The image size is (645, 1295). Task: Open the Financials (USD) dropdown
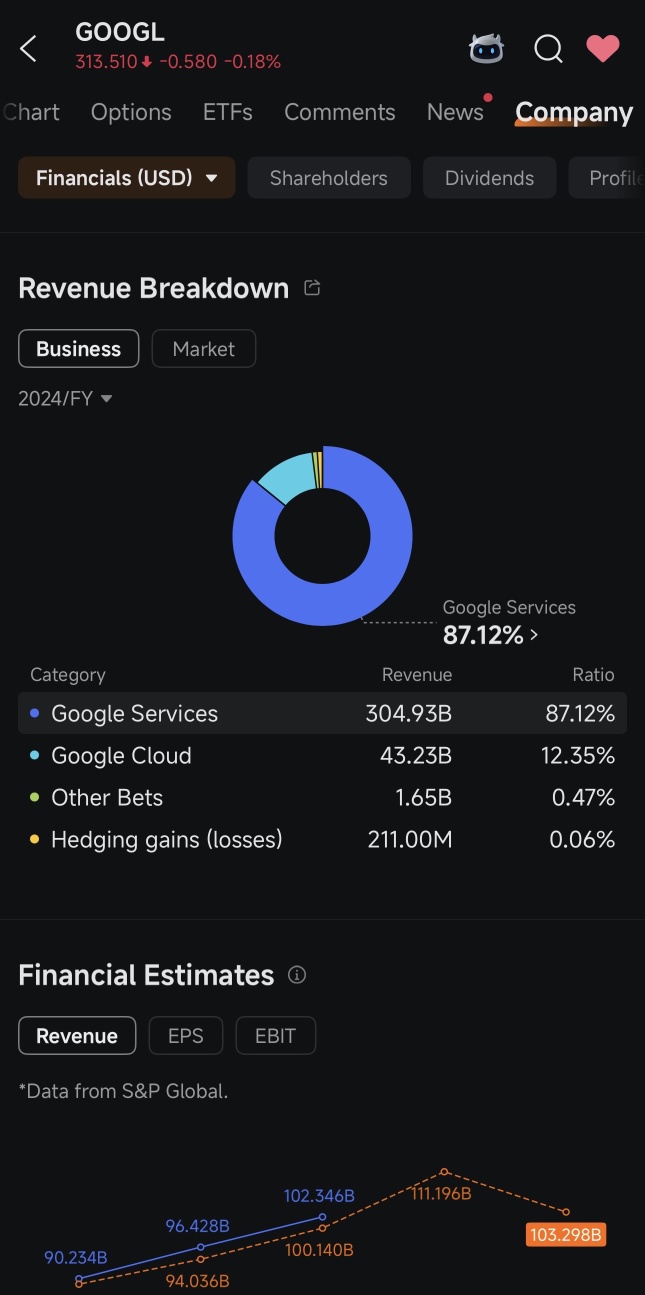(x=127, y=178)
